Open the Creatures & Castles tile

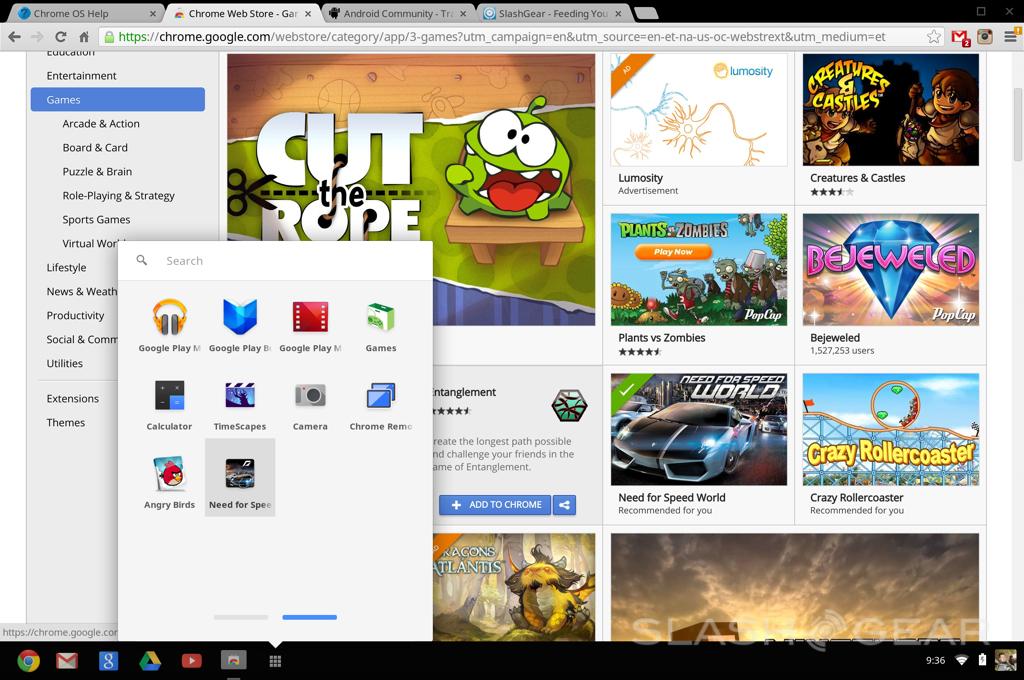tap(891, 126)
